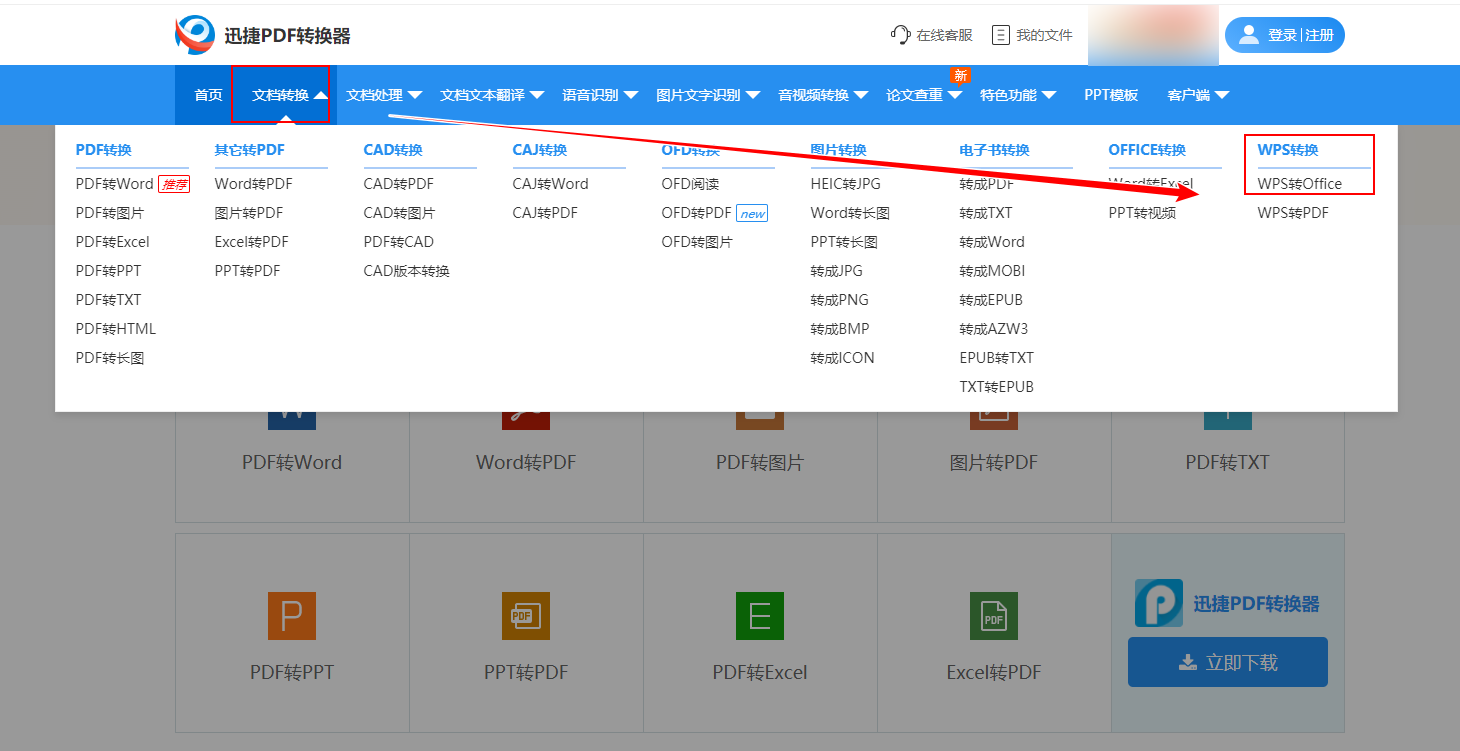
Task: Go to the 首页 tab
Action: [x=208, y=95]
